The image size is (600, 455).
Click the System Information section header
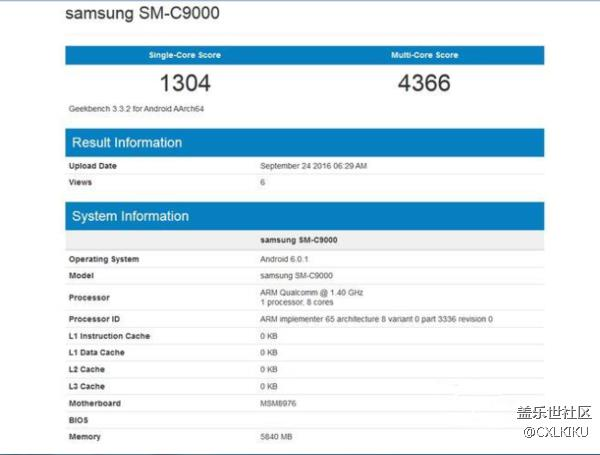[x=305, y=216]
